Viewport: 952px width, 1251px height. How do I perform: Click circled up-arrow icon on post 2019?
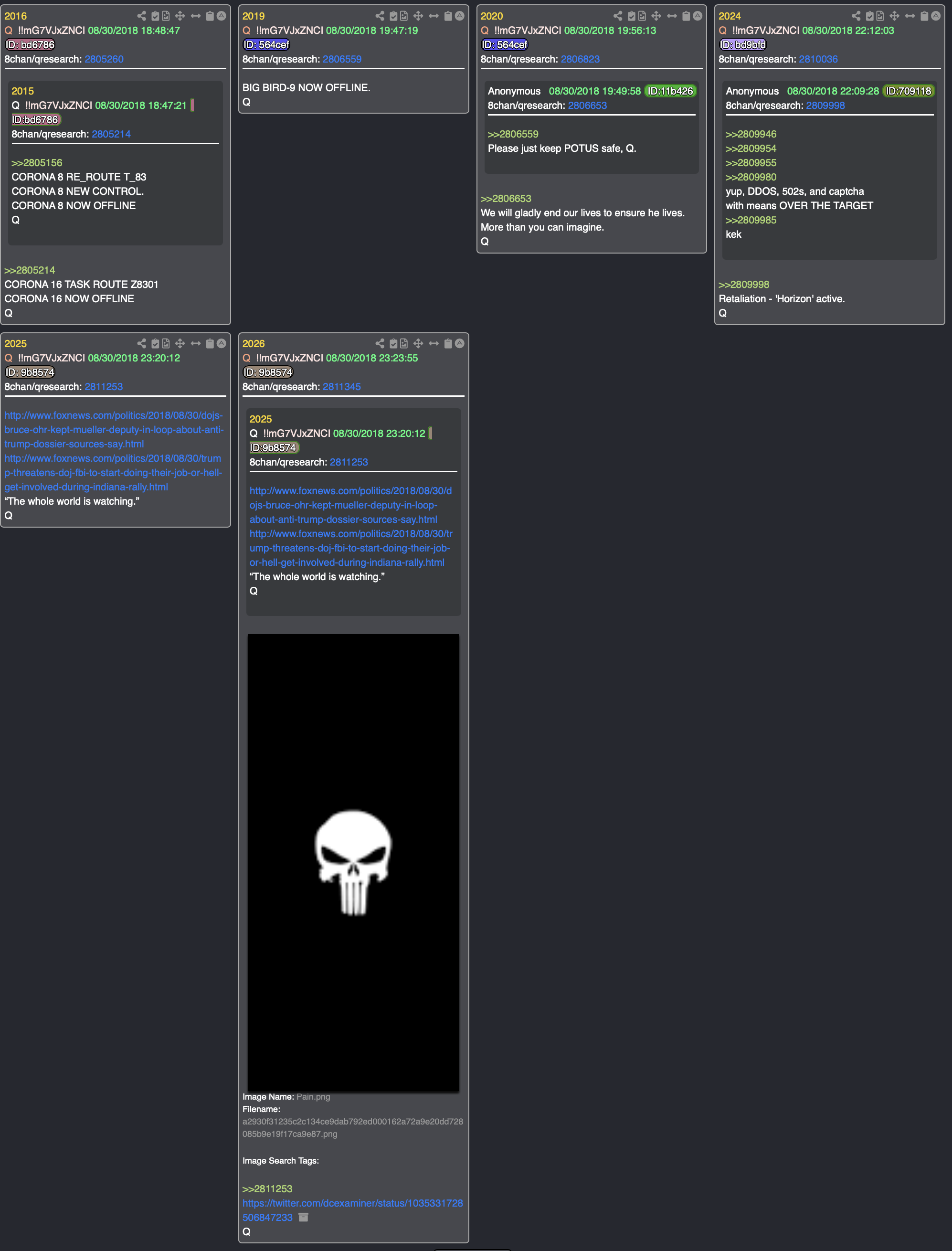[x=460, y=16]
